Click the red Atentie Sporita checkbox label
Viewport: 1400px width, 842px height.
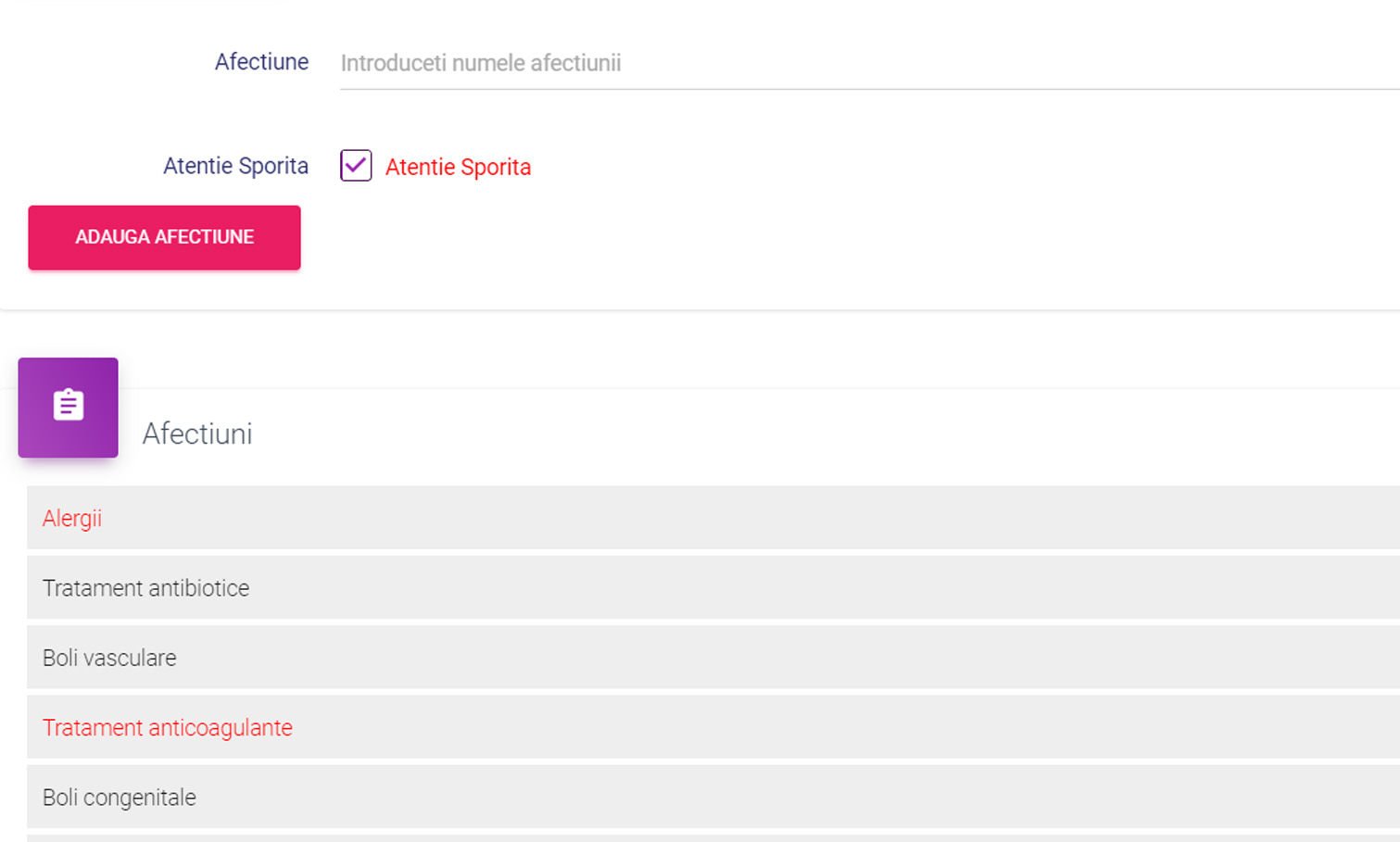point(458,167)
